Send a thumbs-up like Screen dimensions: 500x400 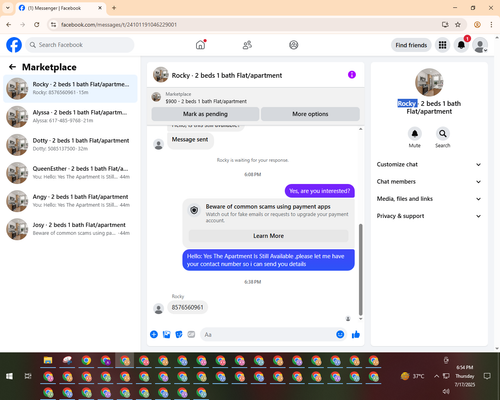356,334
